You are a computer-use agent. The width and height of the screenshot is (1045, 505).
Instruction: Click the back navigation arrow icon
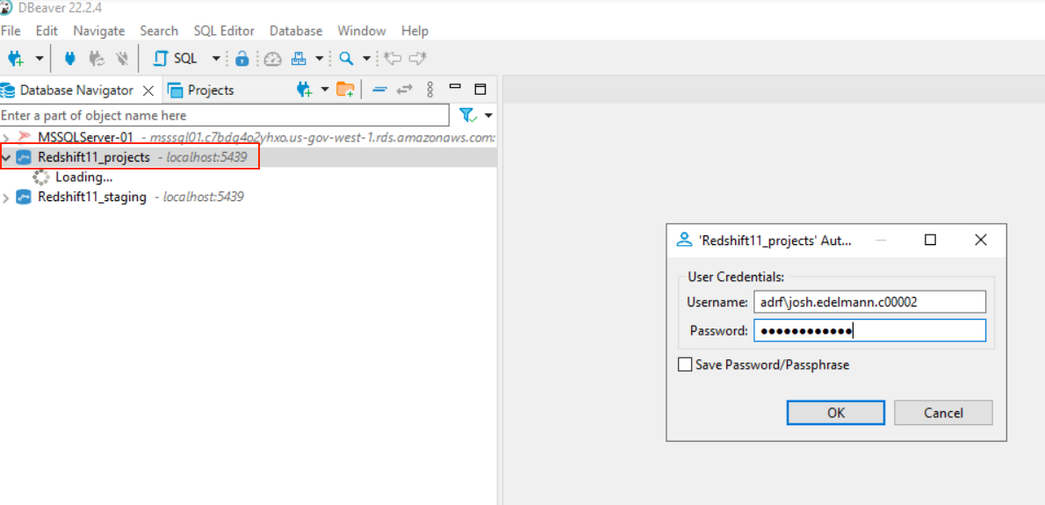pos(393,59)
